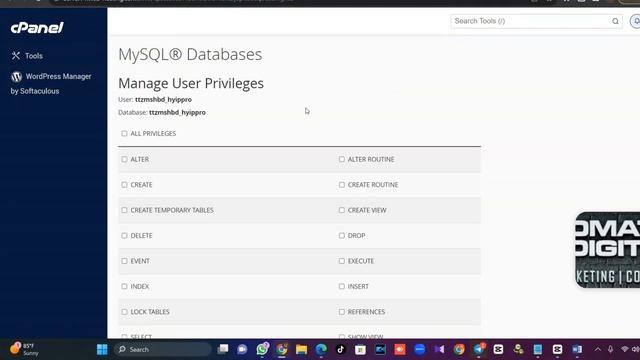Open Task View from the taskbar

pyautogui.click(x=223, y=349)
